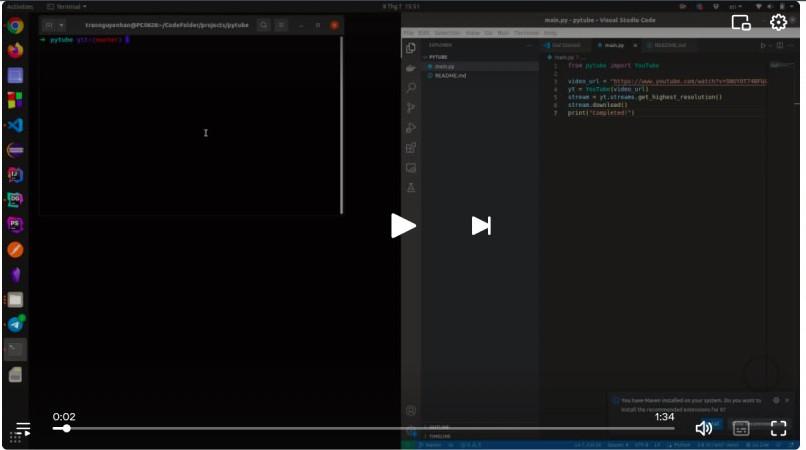Open Source Control in VS Code
The width and height of the screenshot is (806, 450).
point(411,108)
